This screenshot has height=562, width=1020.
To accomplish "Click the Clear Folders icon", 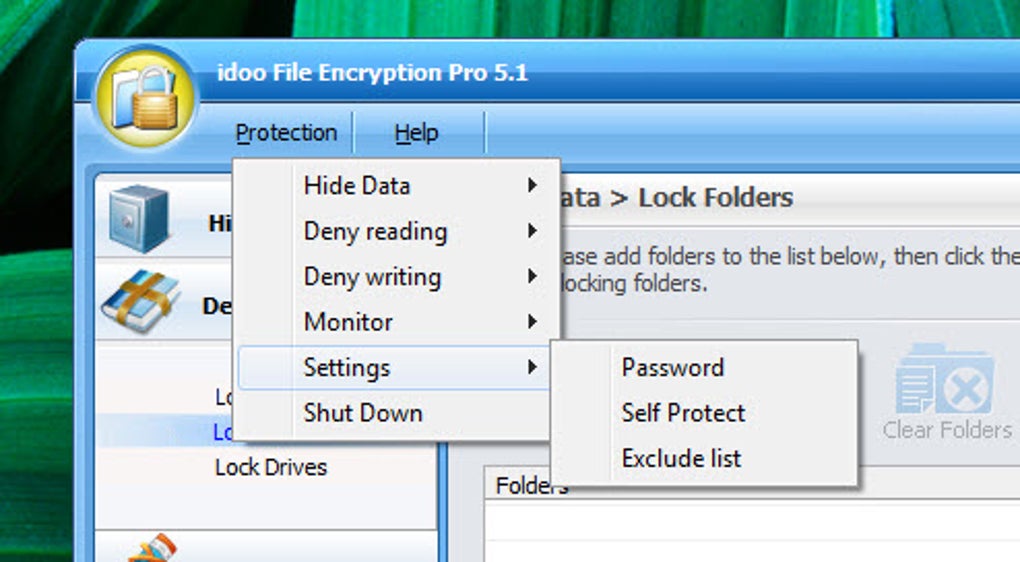I will tap(945, 380).
